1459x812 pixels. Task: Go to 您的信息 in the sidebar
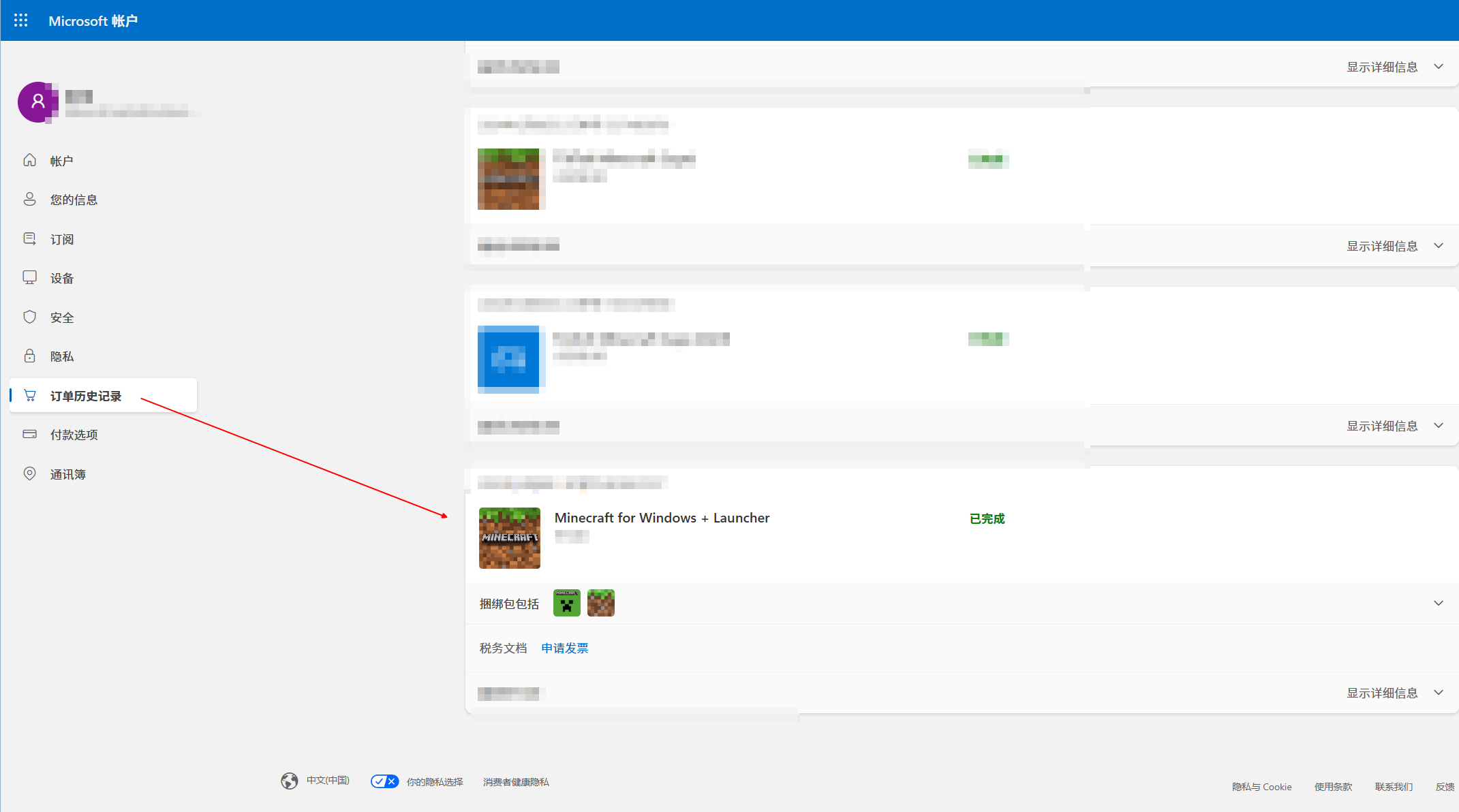[74, 200]
